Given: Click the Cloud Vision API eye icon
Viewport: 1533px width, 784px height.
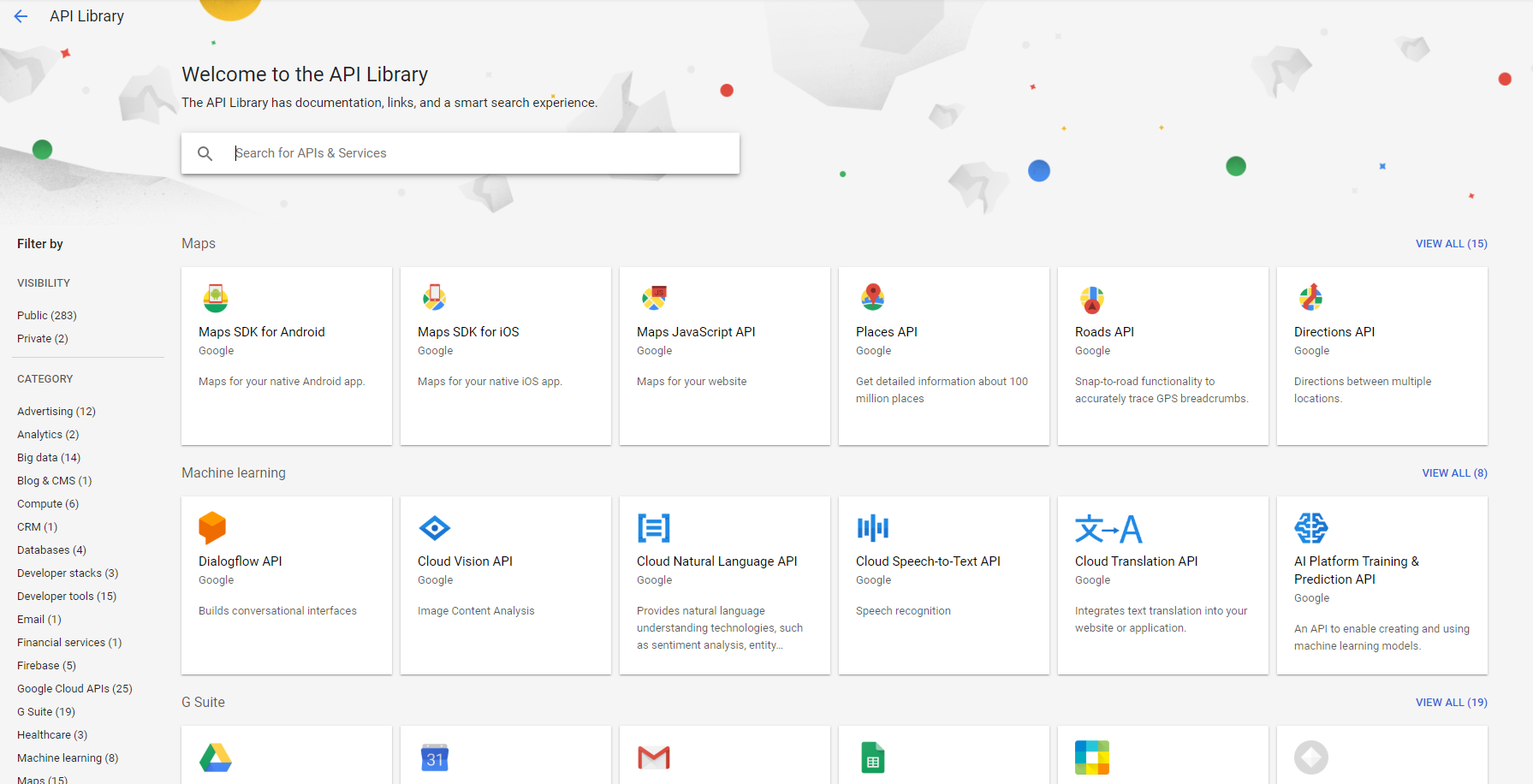Looking at the screenshot, I should click(435, 528).
